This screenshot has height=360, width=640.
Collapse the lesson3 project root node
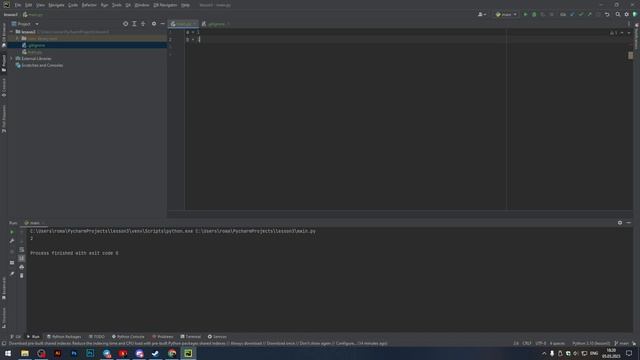(x=12, y=32)
